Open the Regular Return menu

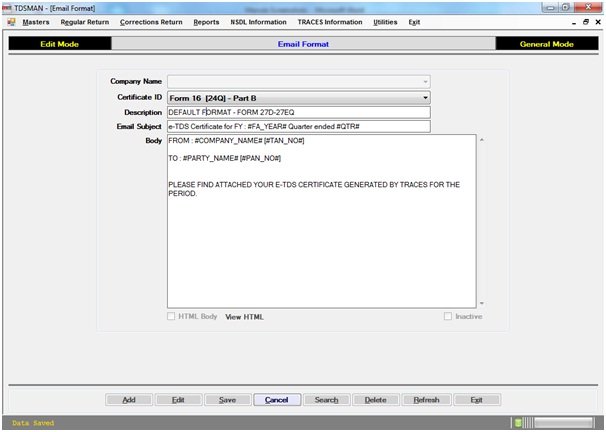tap(85, 22)
